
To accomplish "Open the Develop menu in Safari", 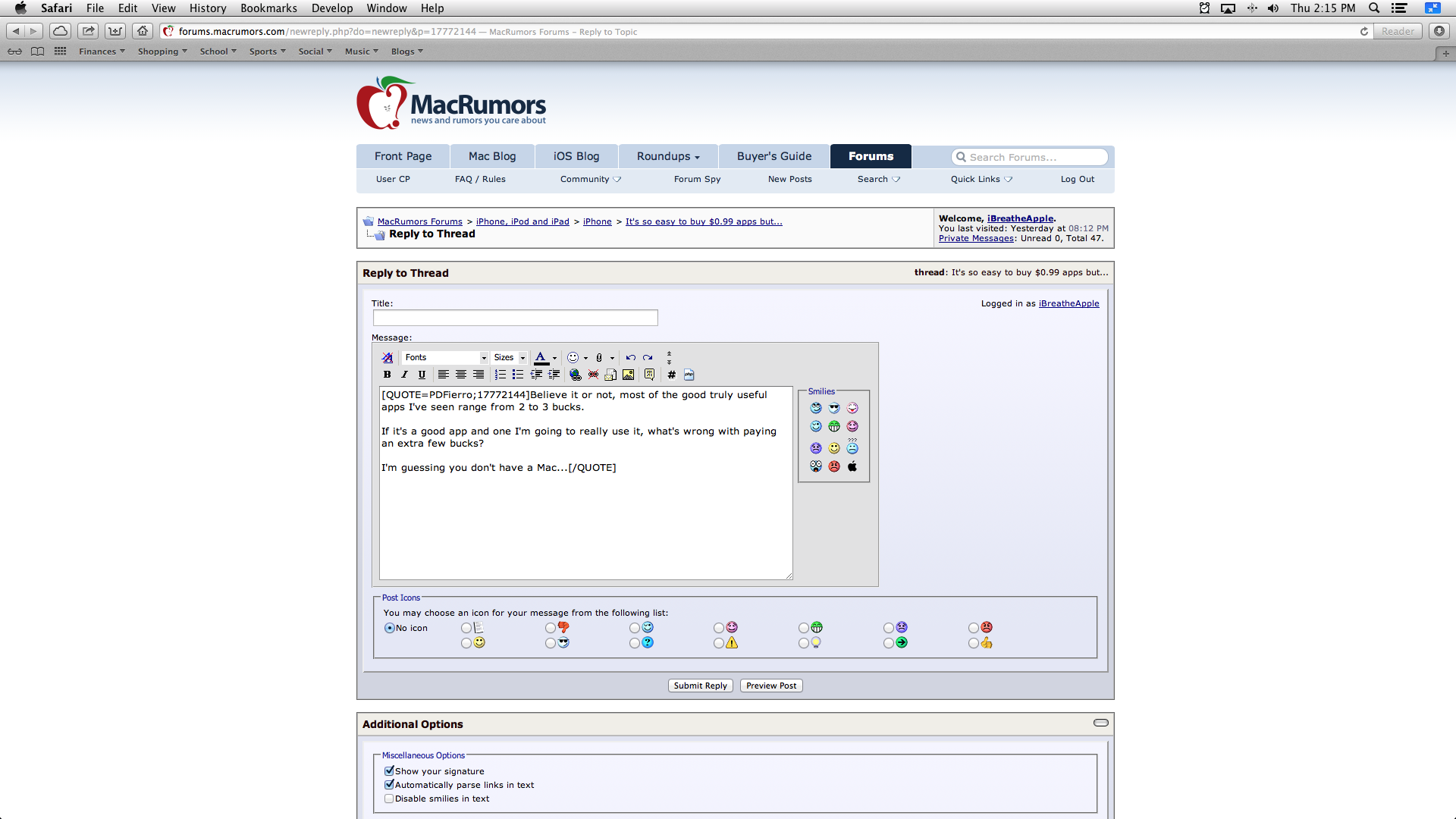I will (x=332, y=8).
